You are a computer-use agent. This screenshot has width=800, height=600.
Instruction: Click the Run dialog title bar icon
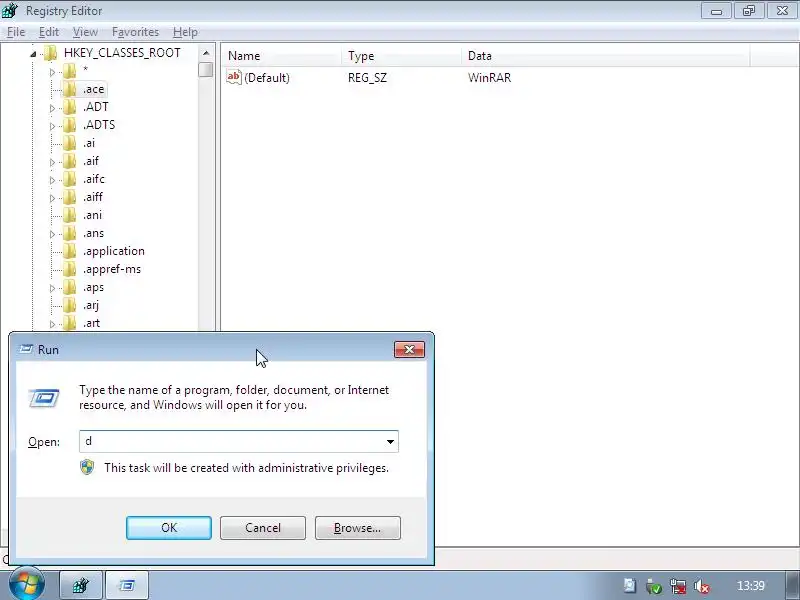coord(26,349)
